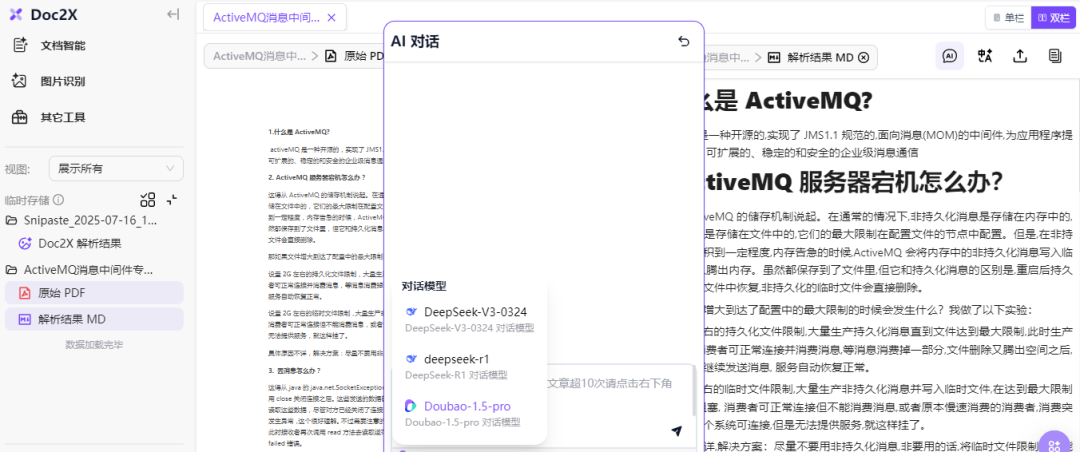
Task: Open 图片识别 in sidebar
Action: click(63, 81)
